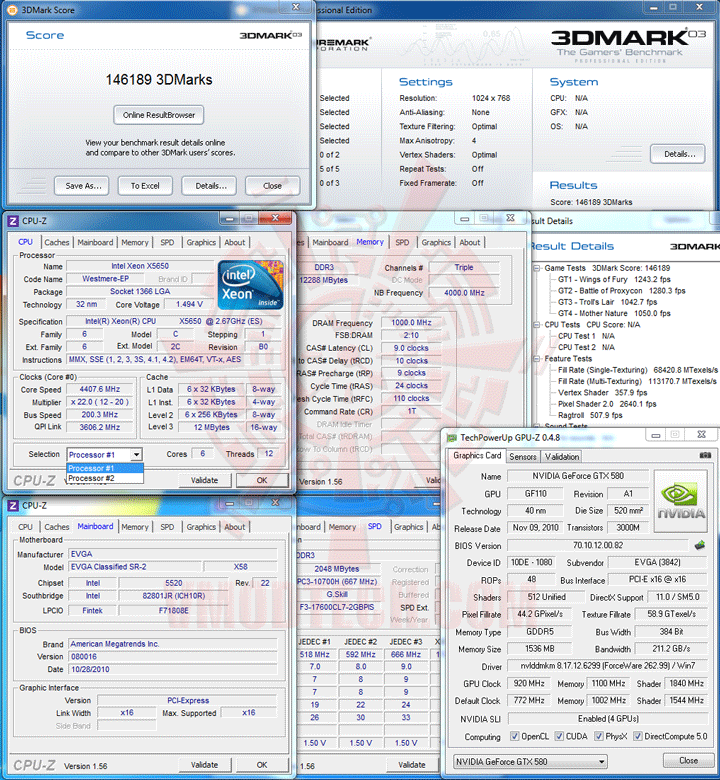Switch to Memory tab in top CPU-Z window
Viewport: 720px width, 780px height.
click(135, 242)
